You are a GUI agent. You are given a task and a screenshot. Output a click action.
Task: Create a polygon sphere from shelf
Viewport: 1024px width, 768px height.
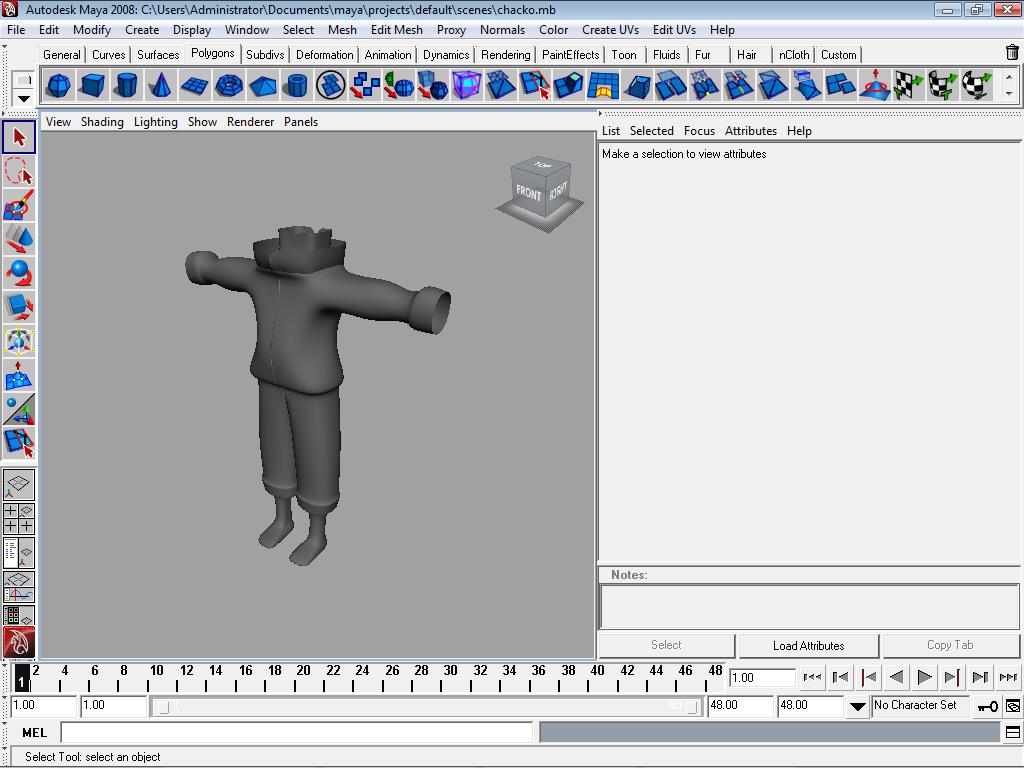pyautogui.click(x=59, y=86)
